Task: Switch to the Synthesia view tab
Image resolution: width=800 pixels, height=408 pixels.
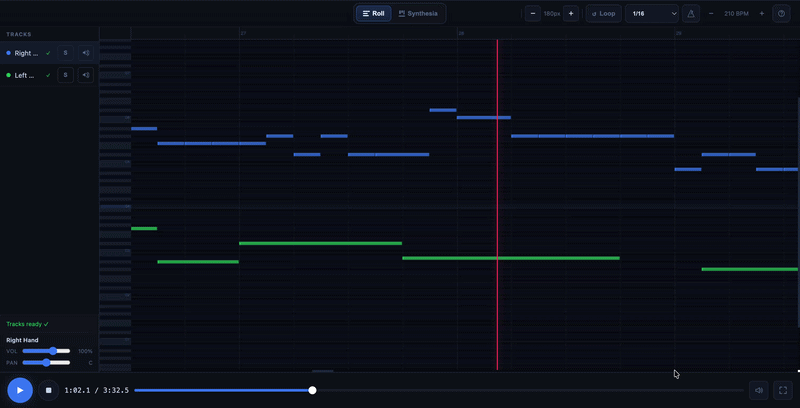Action: click(418, 14)
